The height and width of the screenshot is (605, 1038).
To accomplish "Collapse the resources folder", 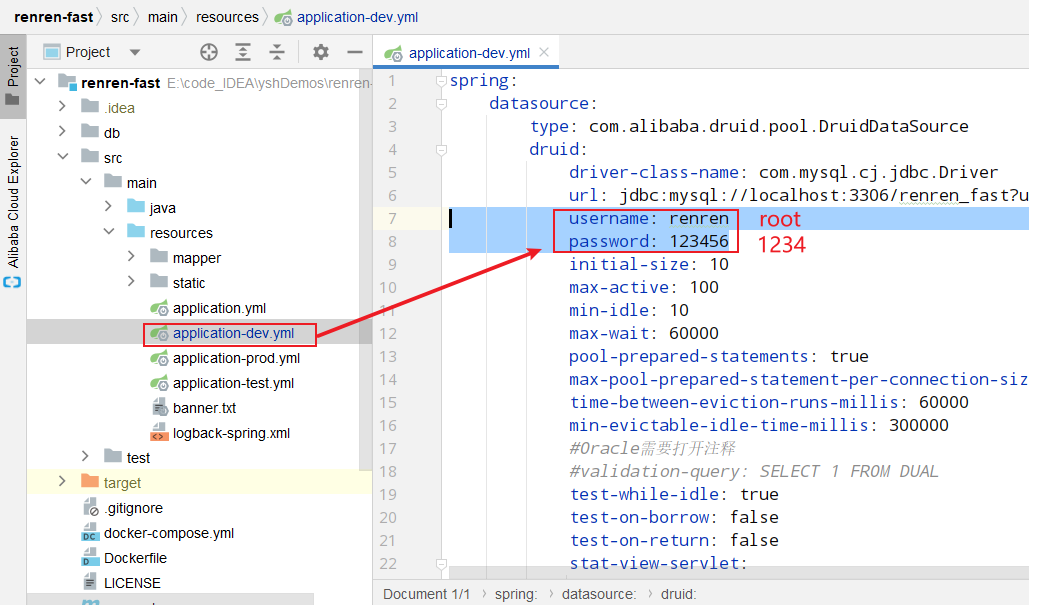I will [109, 232].
